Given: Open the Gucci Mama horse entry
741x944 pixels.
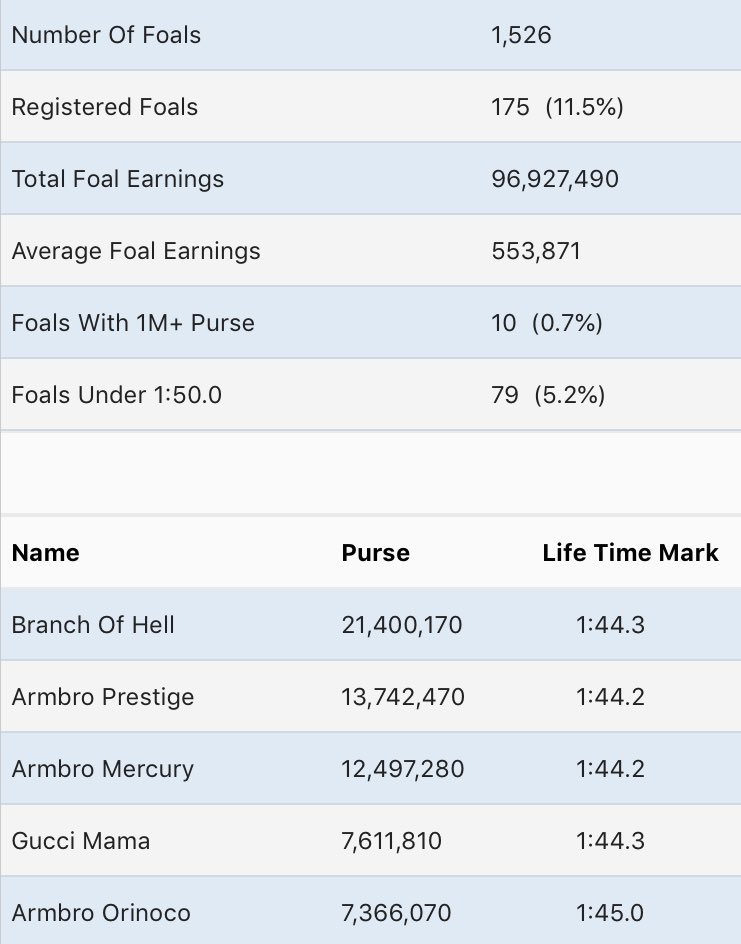Looking at the screenshot, I should 81,841.
